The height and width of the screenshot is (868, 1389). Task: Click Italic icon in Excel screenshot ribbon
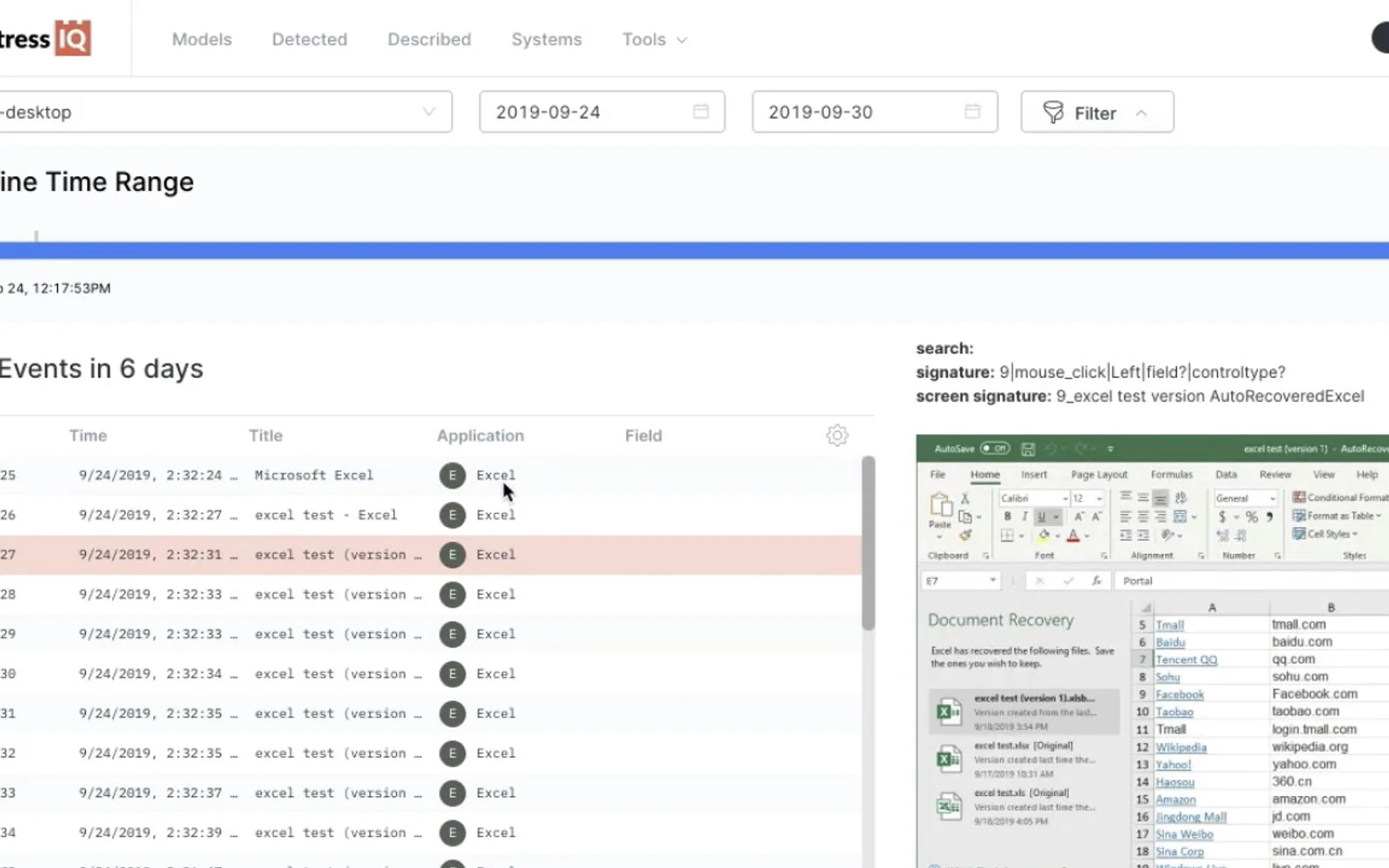(x=1024, y=516)
